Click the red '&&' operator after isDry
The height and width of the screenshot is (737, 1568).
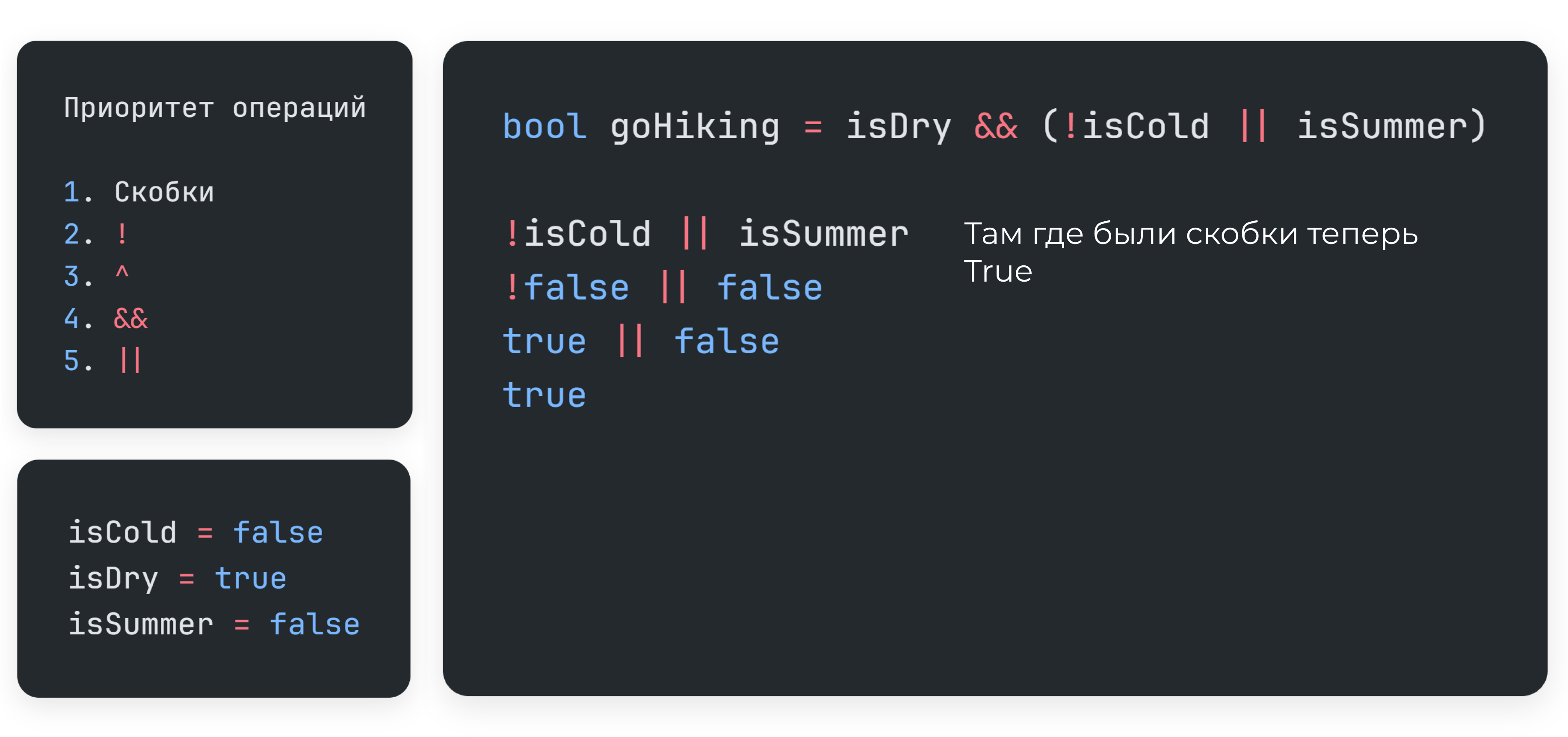(x=996, y=127)
